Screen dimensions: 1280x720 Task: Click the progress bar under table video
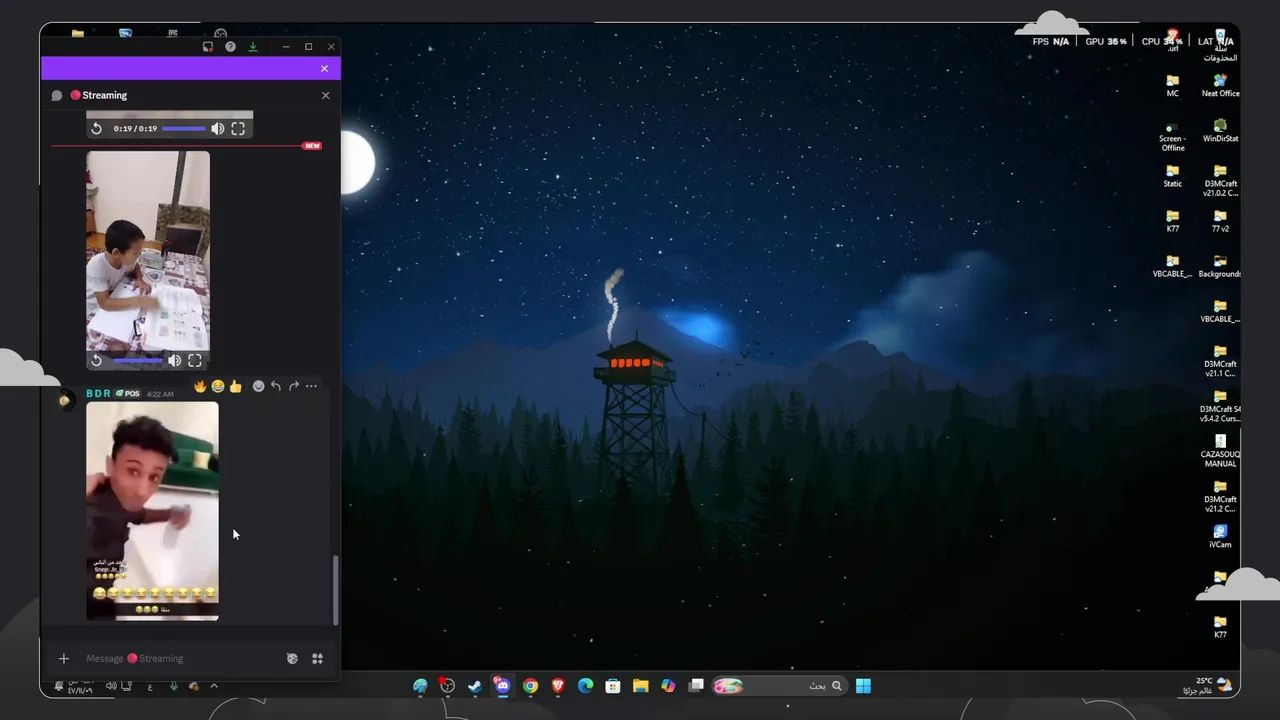coord(137,360)
